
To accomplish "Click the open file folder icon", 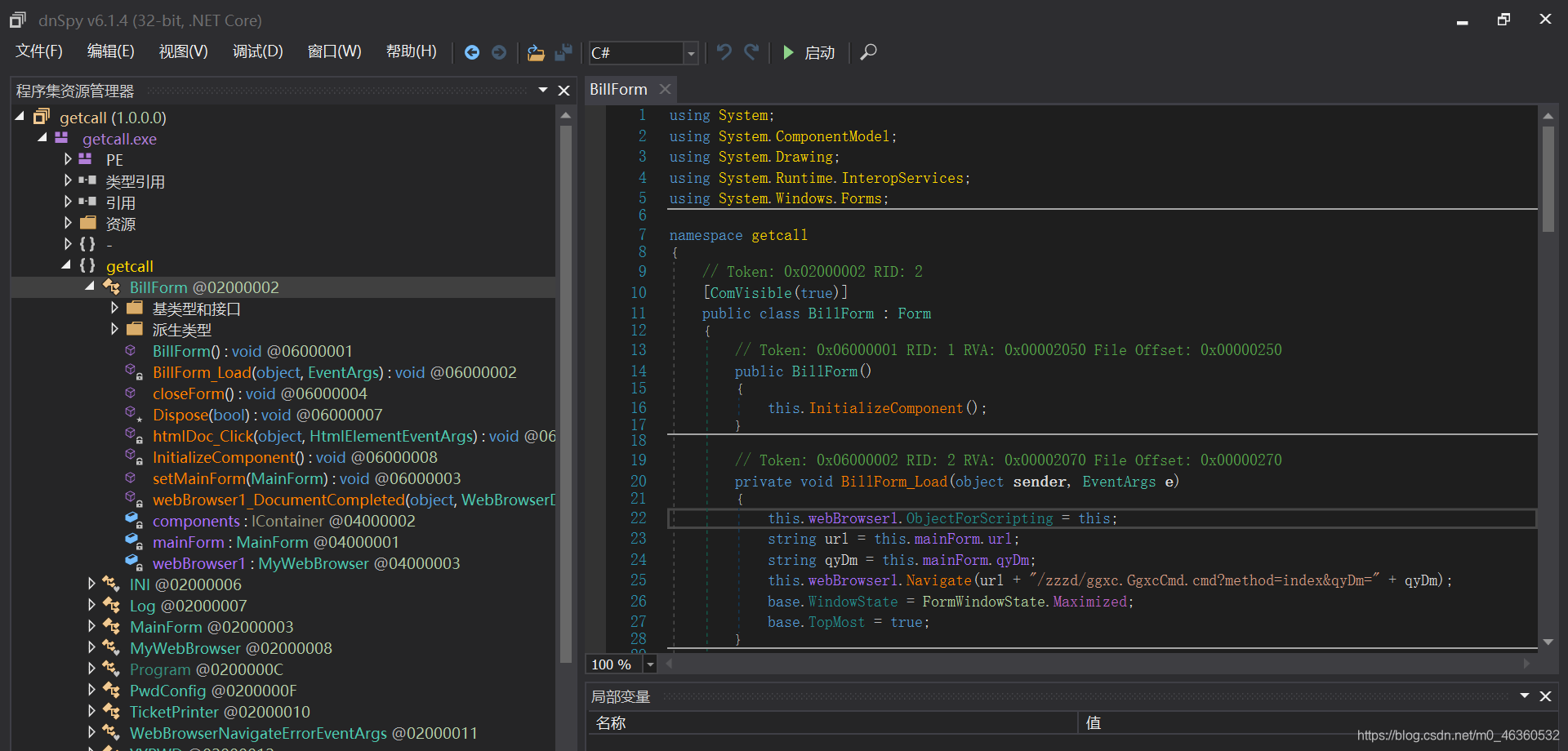I will (x=536, y=52).
